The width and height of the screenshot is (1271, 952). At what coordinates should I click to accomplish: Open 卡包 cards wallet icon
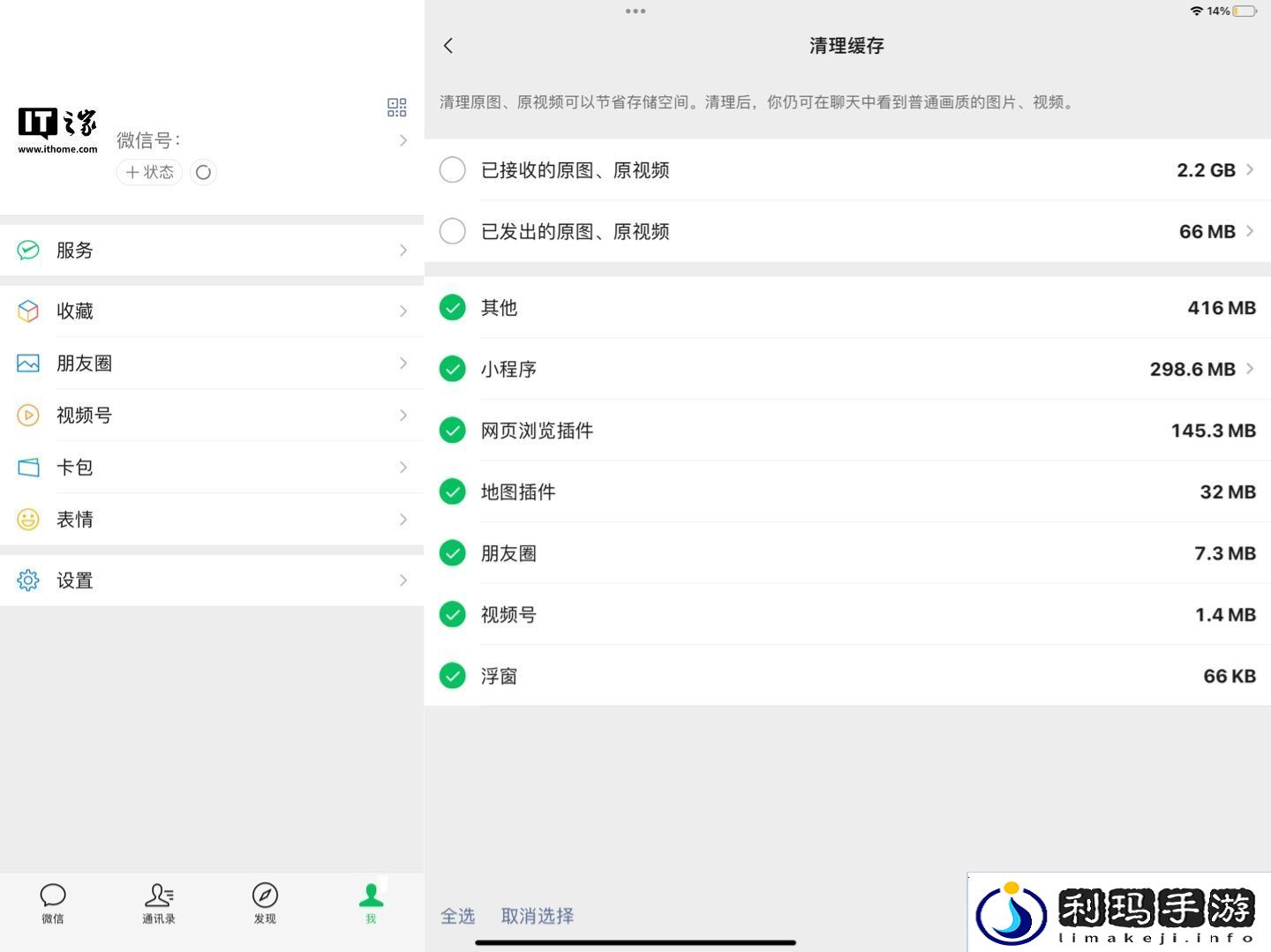28,467
